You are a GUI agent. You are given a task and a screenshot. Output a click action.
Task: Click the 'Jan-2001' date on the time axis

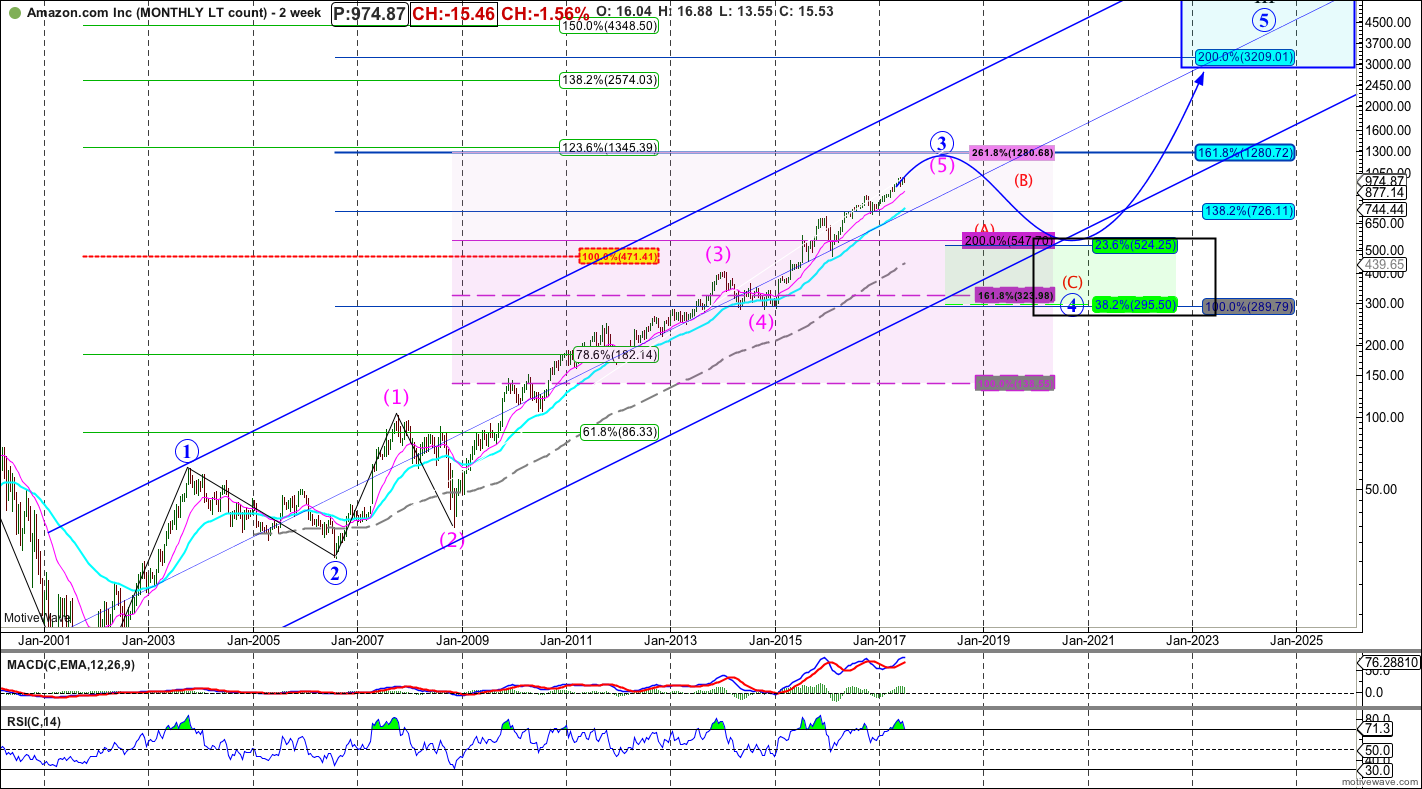tap(45, 640)
